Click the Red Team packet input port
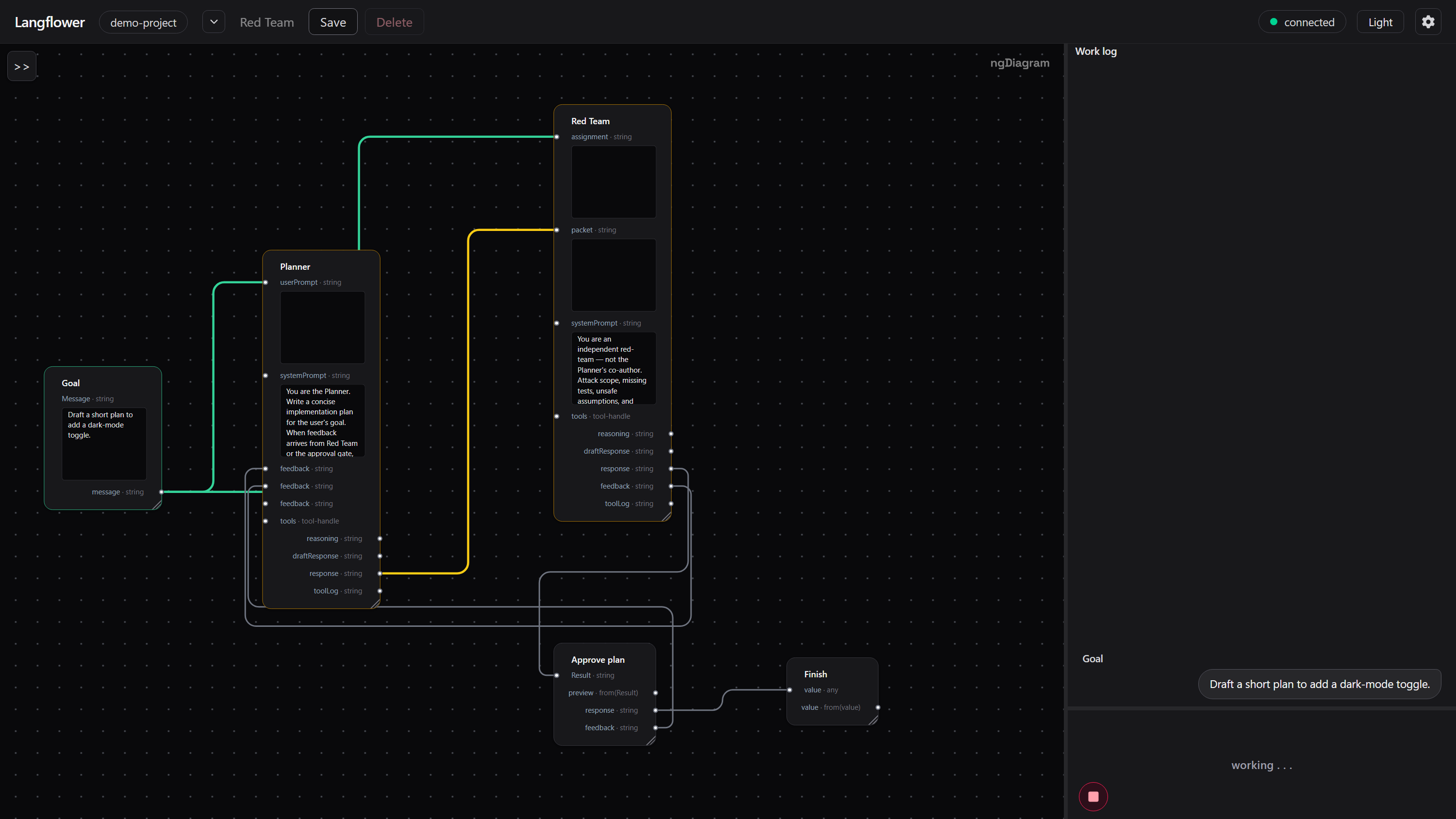This screenshot has height=819, width=1456. tap(557, 230)
